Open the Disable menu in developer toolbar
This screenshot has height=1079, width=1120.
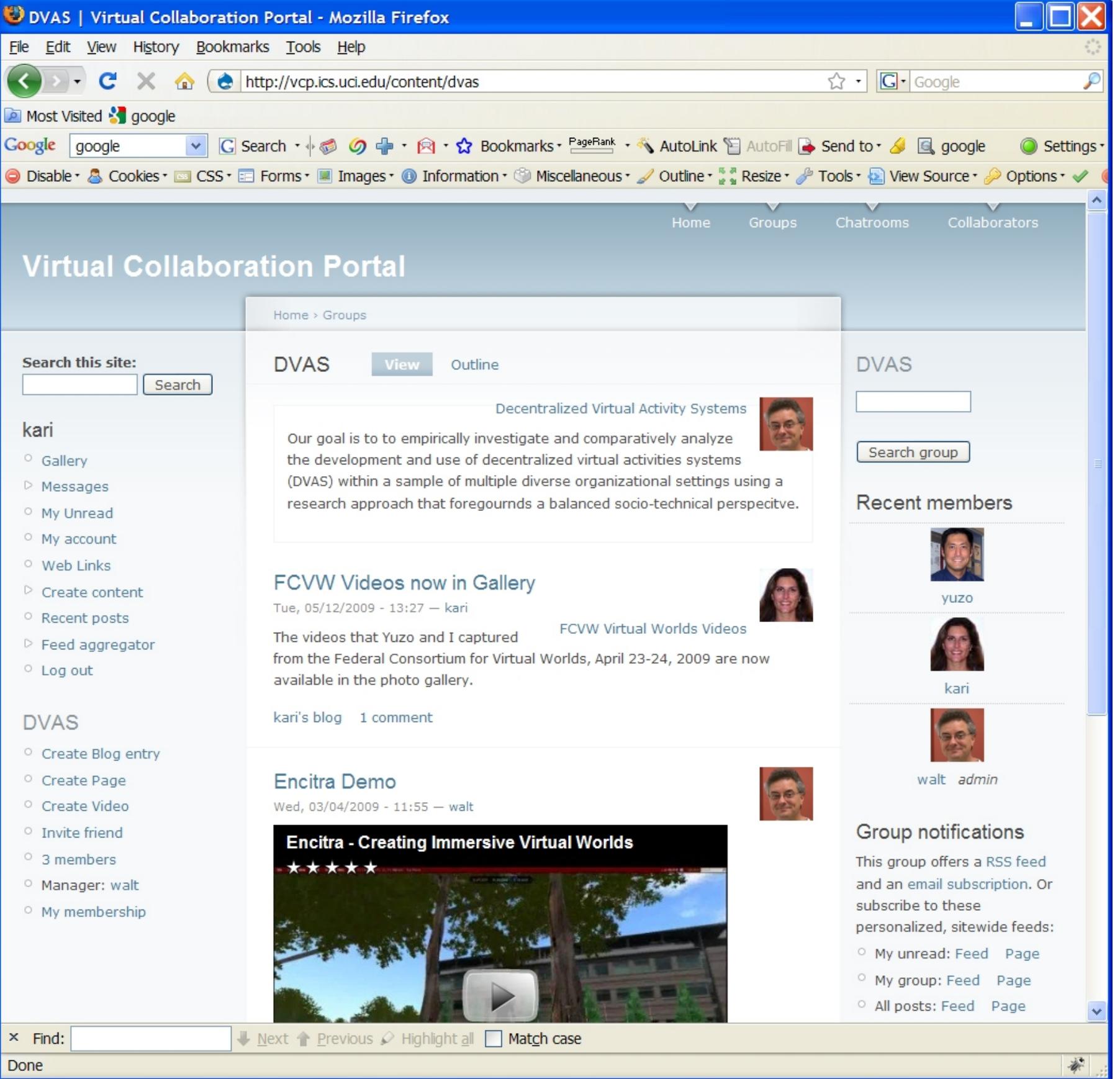(x=42, y=176)
